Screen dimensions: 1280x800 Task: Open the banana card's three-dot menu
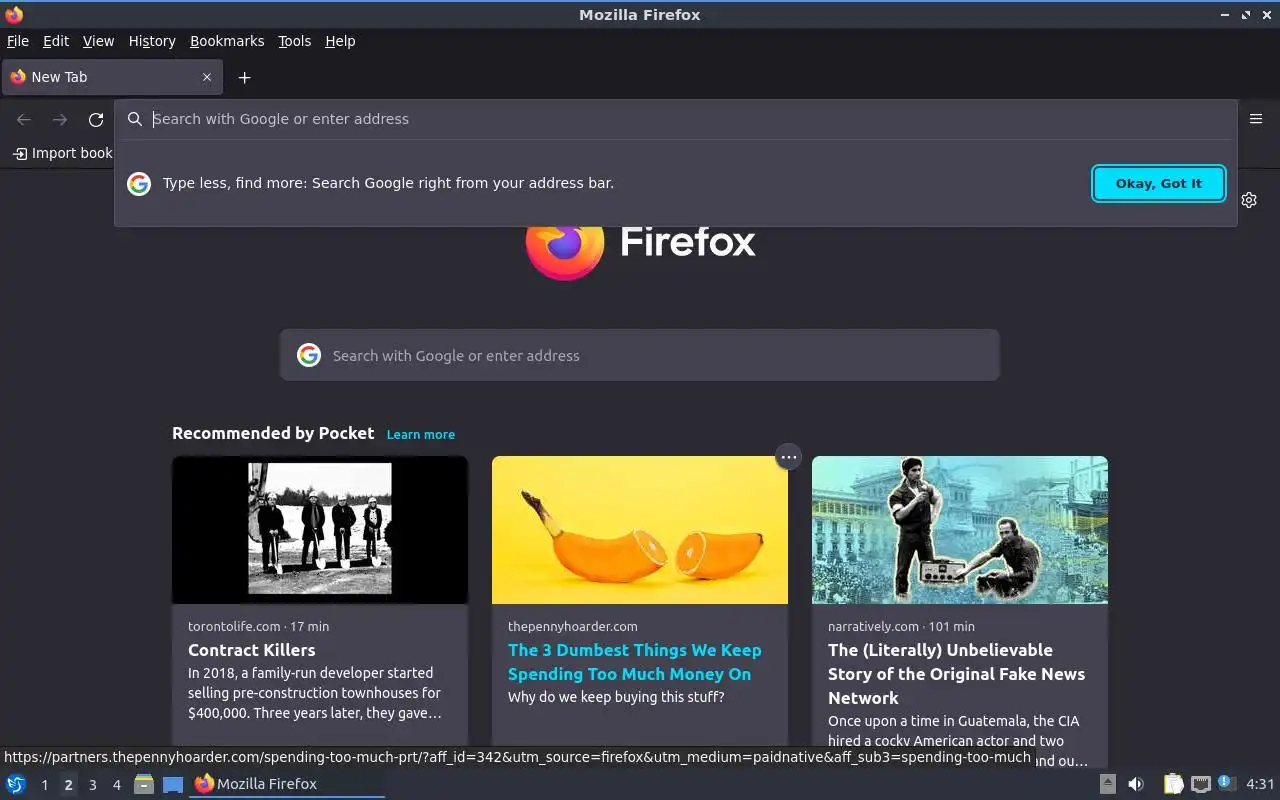[789, 457]
